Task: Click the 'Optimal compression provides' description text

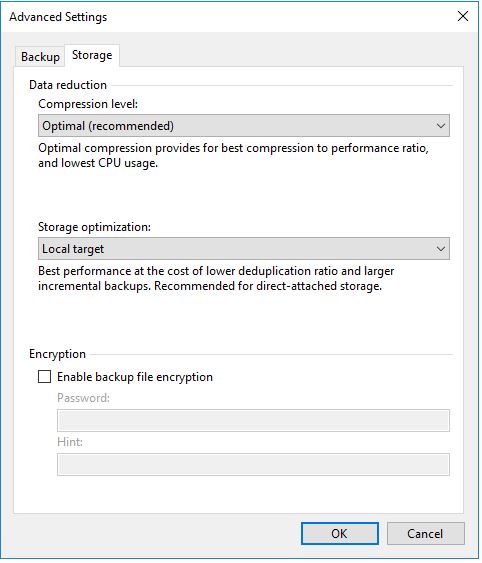Action: (233, 155)
